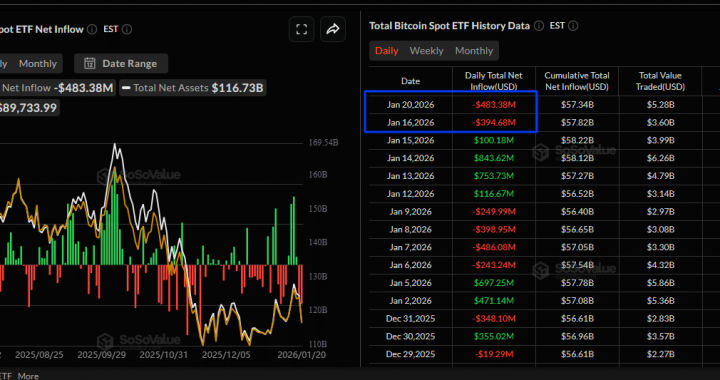Click the More link at bottom left

[x=28, y=376]
